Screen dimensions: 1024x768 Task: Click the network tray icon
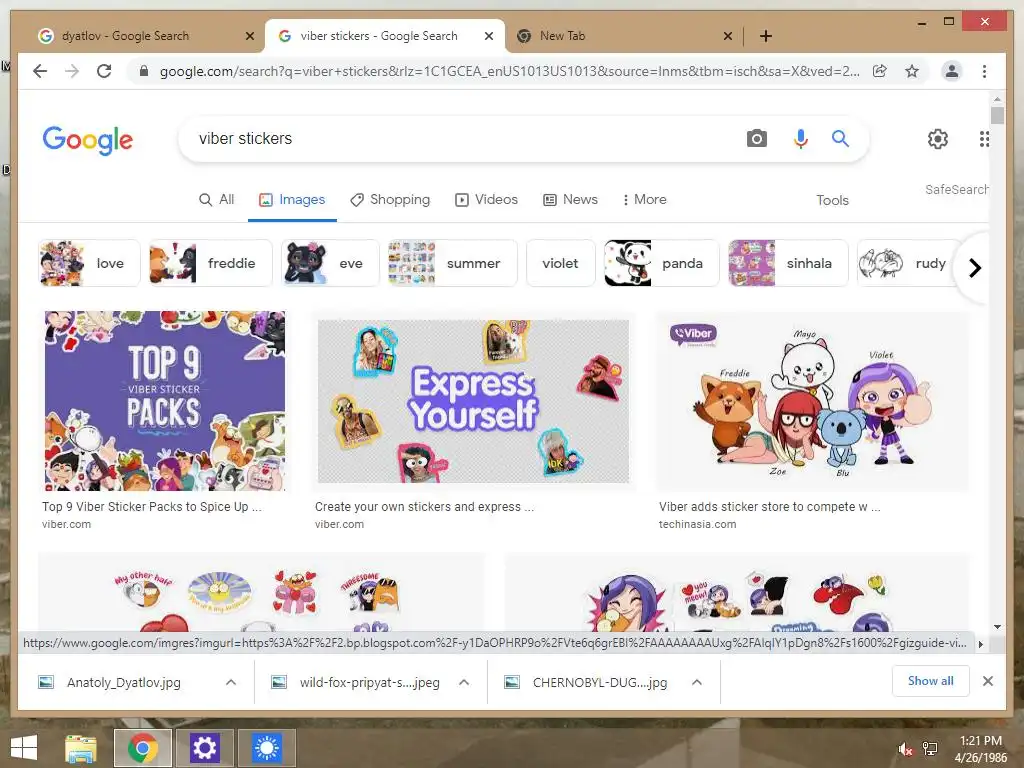click(929, 749)
